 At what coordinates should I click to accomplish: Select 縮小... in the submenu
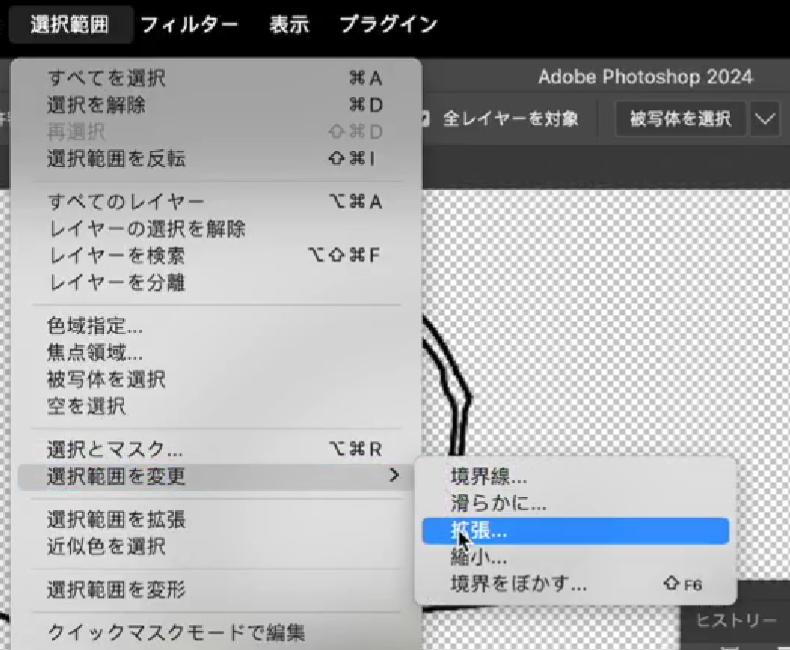[x=575, y=557]
